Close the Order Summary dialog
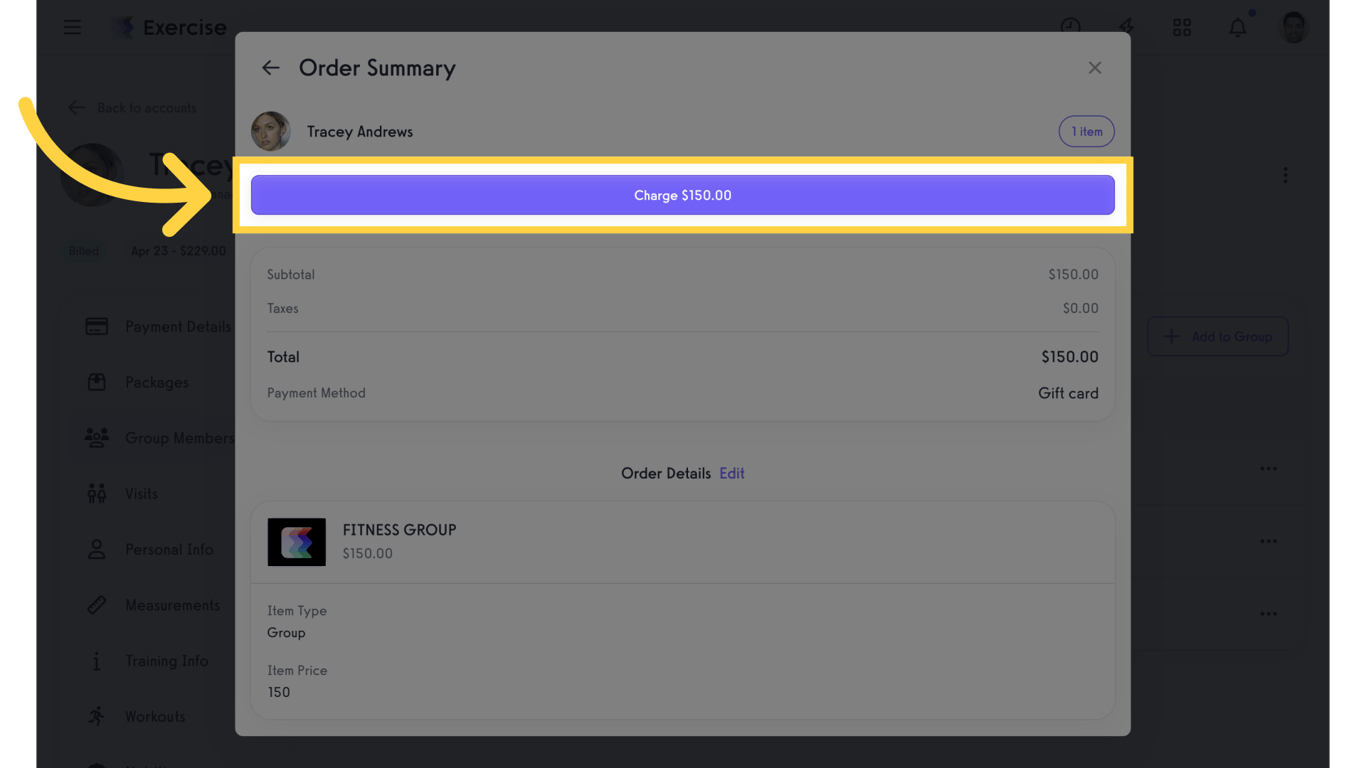The width and height of the screenshot is (1366, 768). (1095, 68)
